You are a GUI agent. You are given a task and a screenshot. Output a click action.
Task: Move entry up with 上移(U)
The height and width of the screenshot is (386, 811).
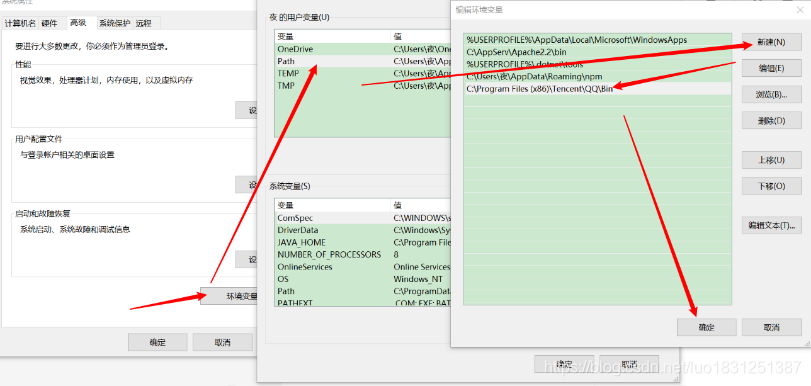point(772,160)
